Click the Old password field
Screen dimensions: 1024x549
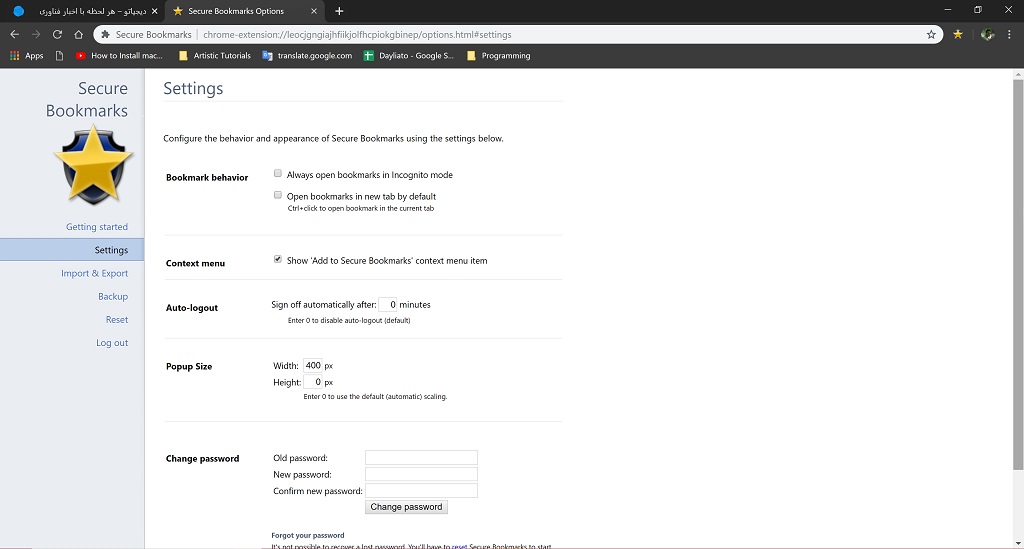pos(421,458)
